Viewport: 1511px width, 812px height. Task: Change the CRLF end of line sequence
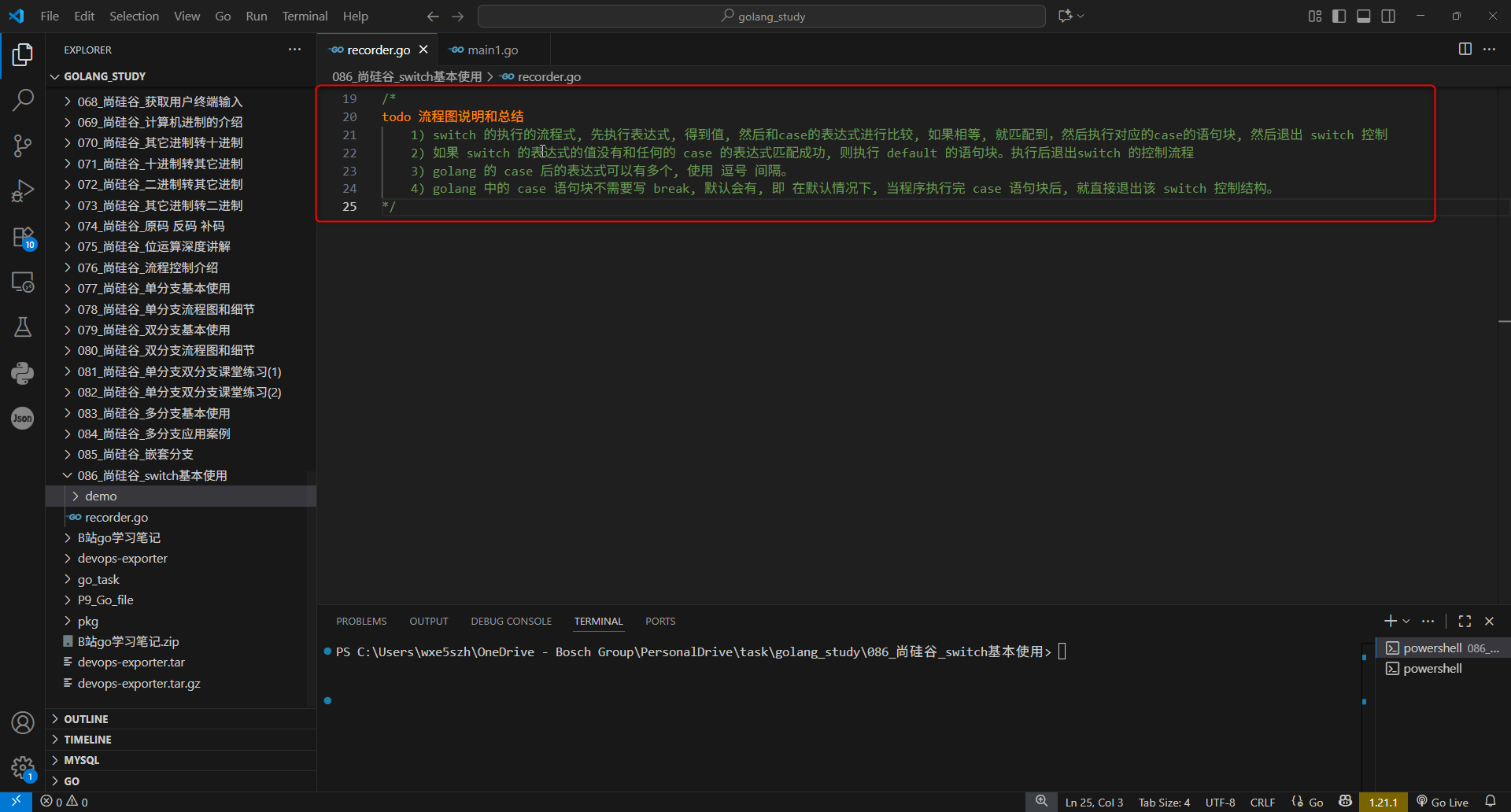1262,802
